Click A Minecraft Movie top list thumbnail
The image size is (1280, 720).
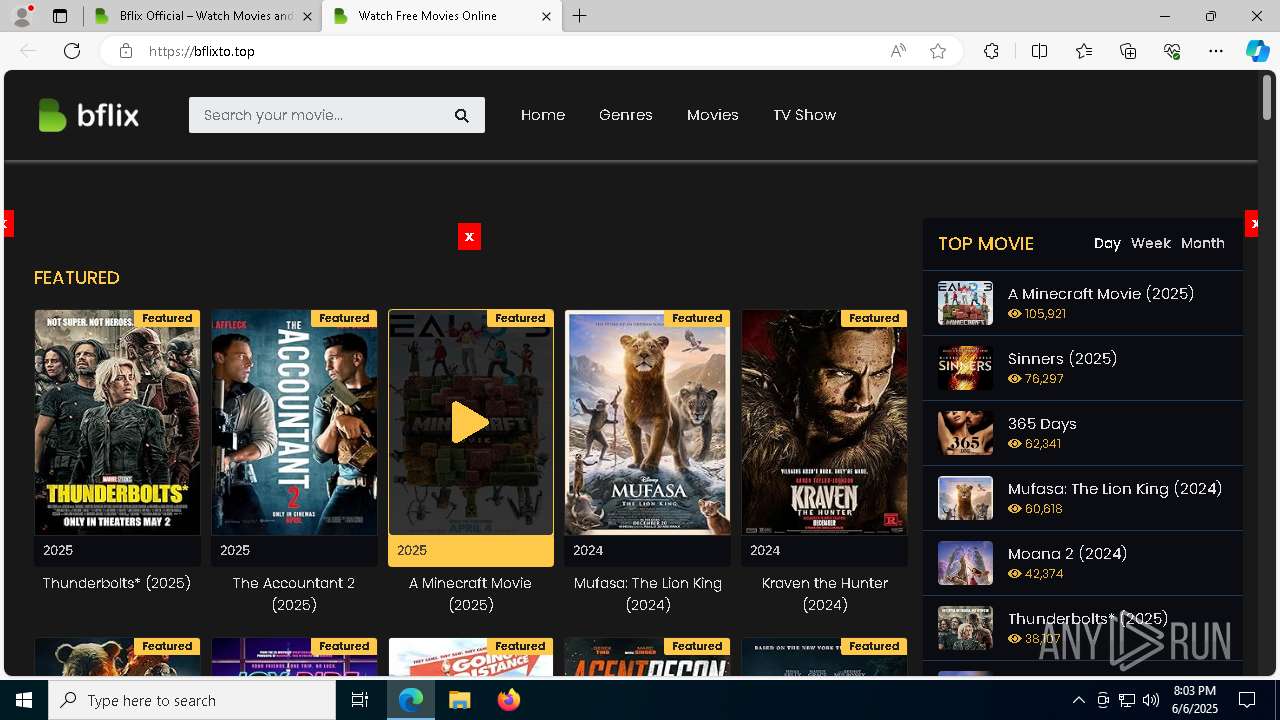(965, 303)
